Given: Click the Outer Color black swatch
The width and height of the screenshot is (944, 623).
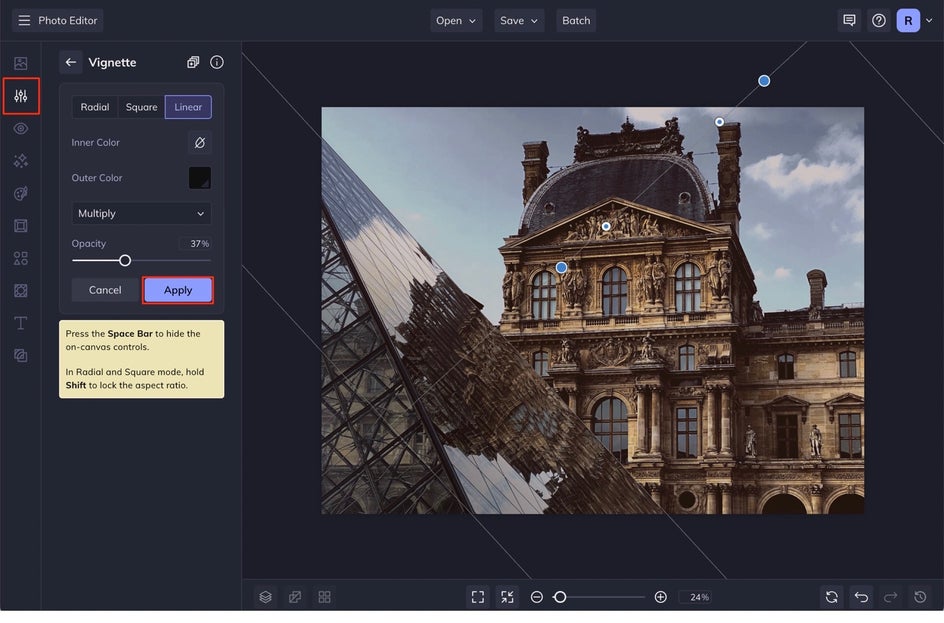Looking at the screenshot, I should [200, 178].
